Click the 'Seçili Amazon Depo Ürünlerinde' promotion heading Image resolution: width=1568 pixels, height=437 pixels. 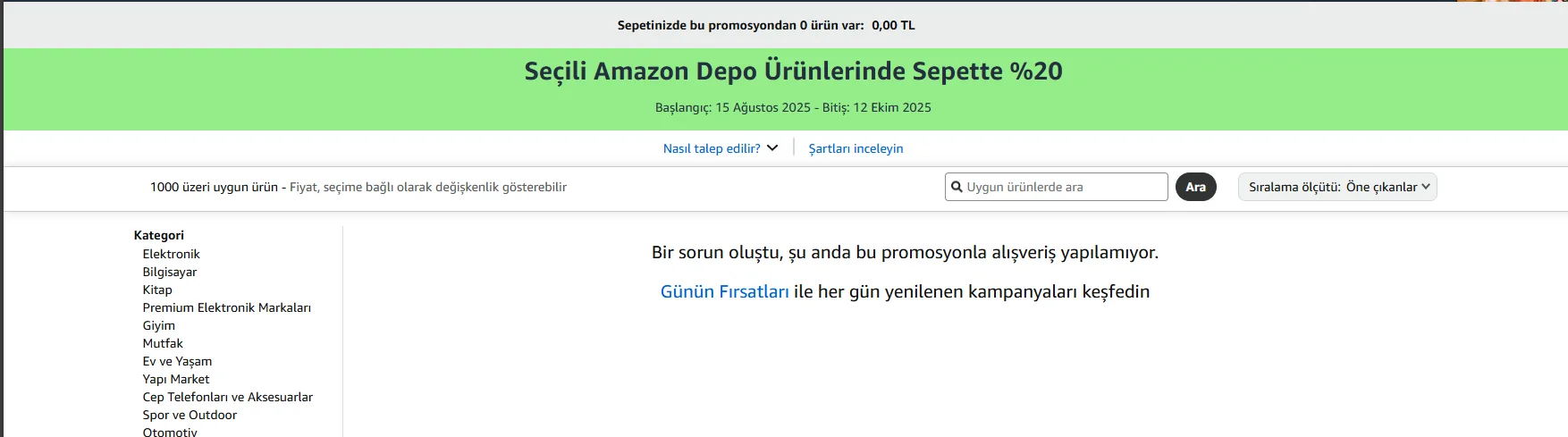[793, 71]
